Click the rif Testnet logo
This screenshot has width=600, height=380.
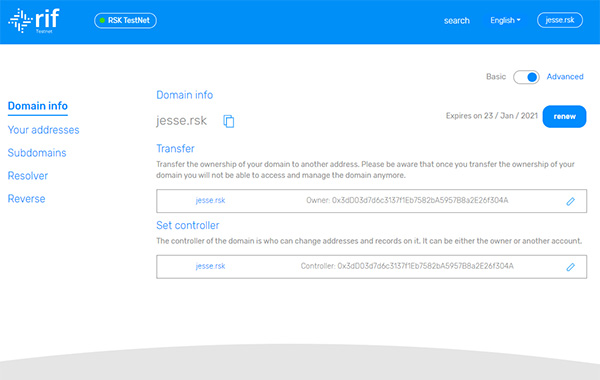point(34,21)
